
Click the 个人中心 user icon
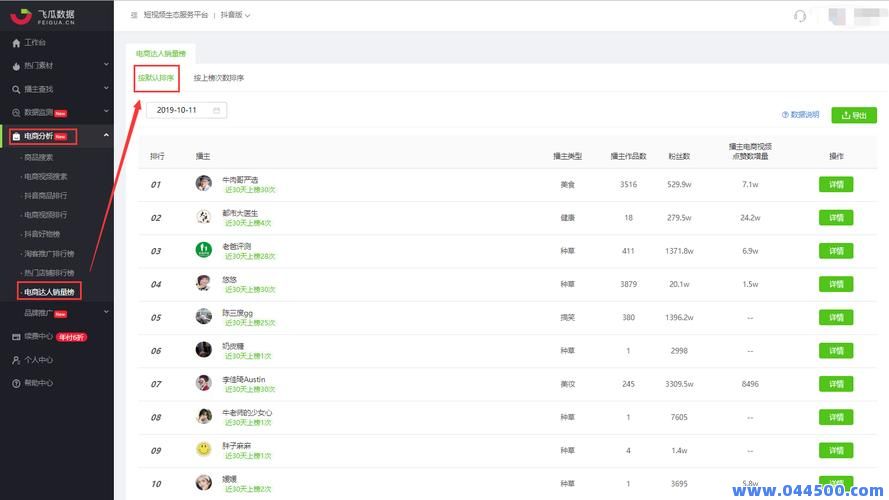[x=16, y=360]
